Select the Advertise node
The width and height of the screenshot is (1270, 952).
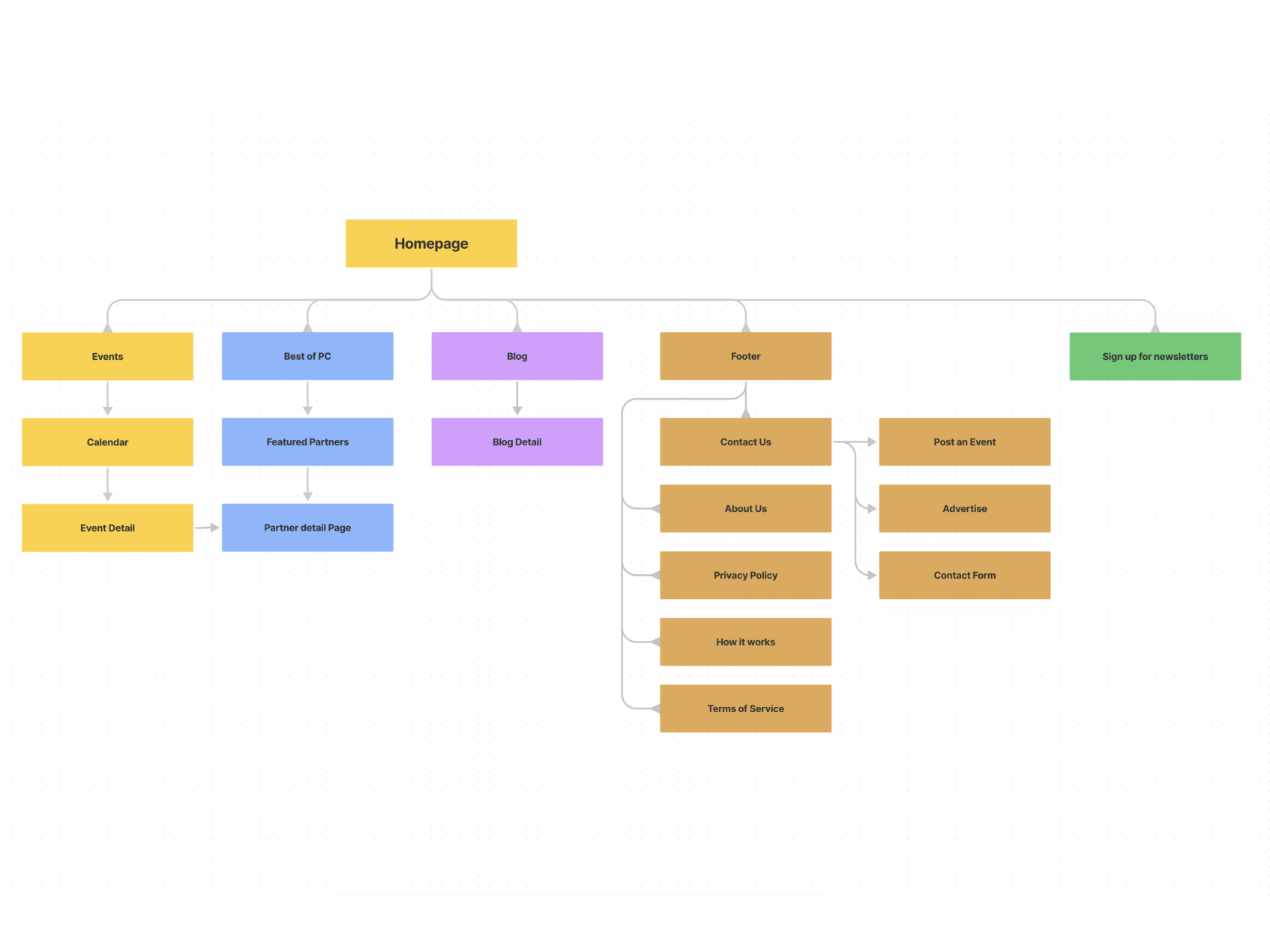[965, 508]
